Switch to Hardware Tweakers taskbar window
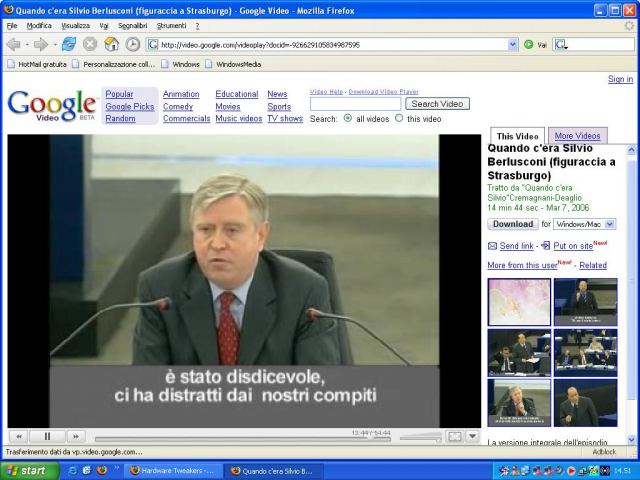The image size is (640, 480). pyautogui.click(x=173, y=471)
